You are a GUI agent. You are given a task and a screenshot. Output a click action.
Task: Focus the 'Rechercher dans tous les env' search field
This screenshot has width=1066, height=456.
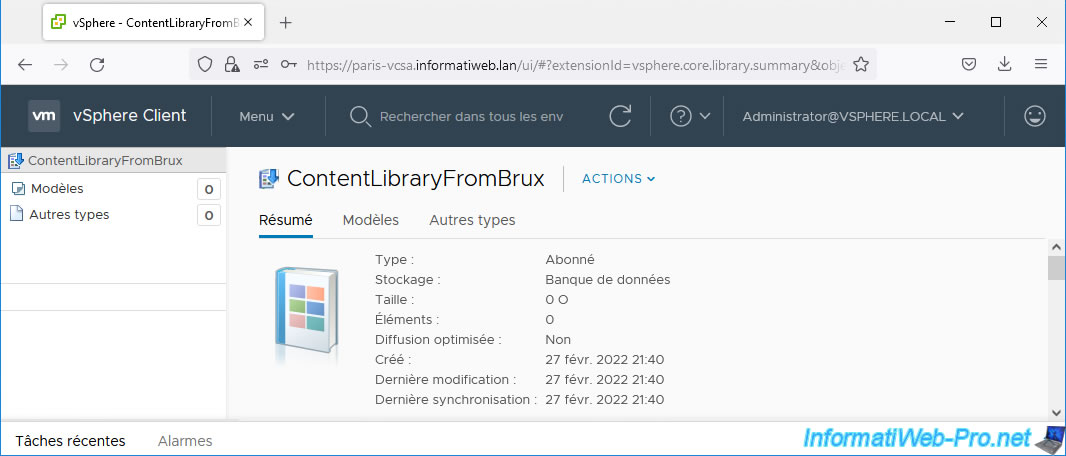471,116
